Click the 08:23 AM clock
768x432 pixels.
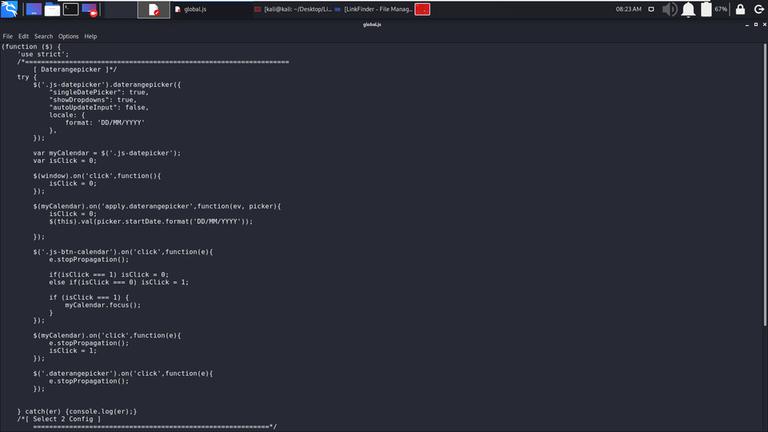coord(628,9)
